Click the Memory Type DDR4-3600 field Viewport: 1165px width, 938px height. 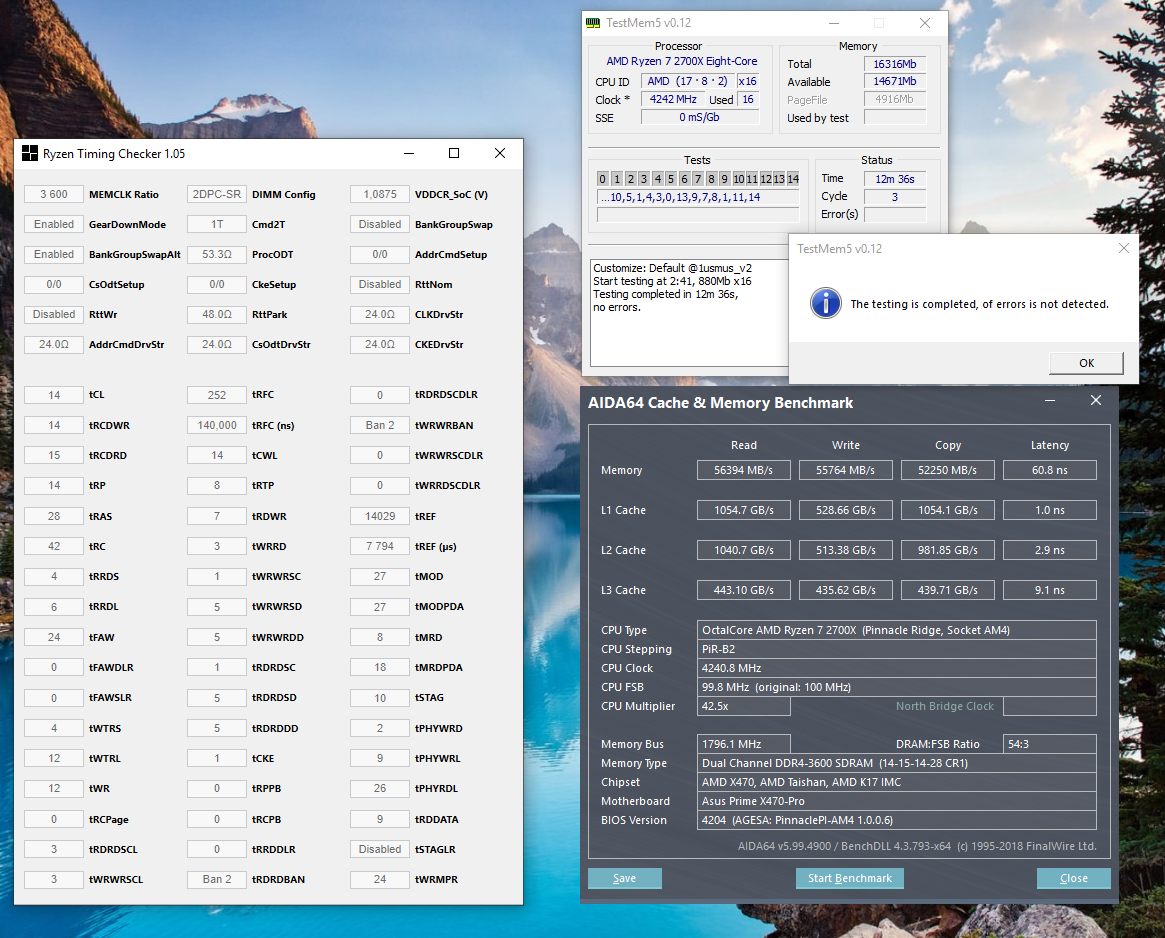coord(897,763)
